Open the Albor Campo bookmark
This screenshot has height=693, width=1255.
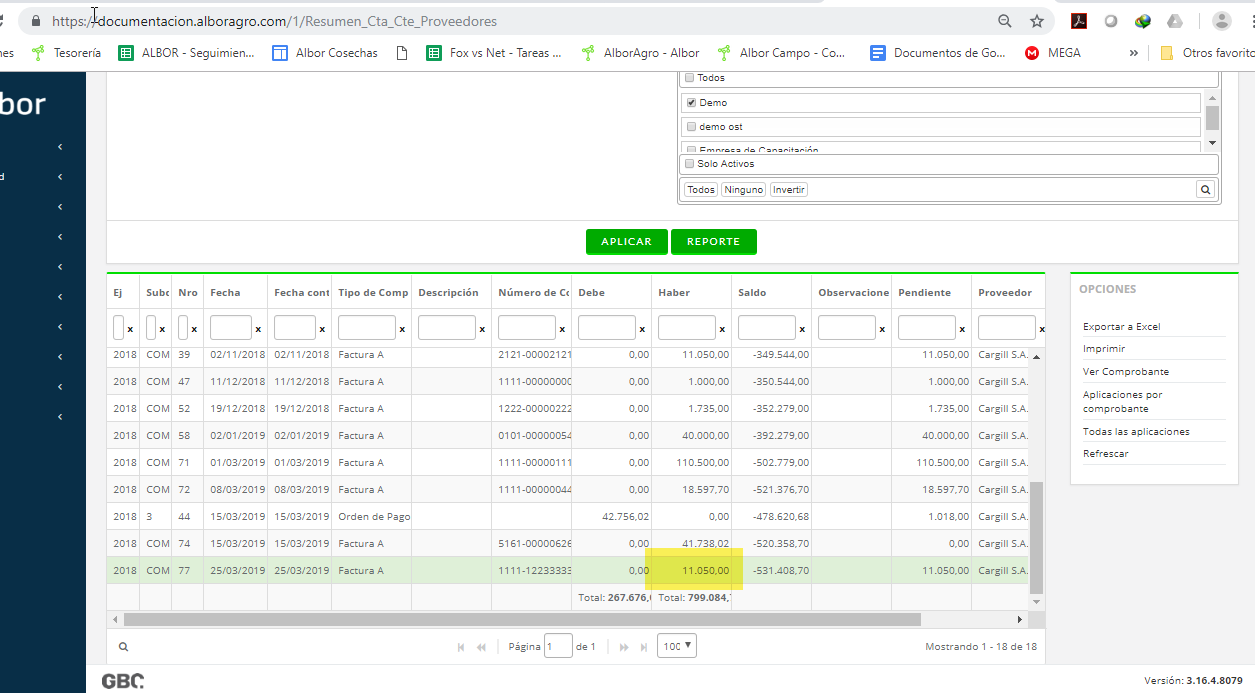(x=781, y=53)
